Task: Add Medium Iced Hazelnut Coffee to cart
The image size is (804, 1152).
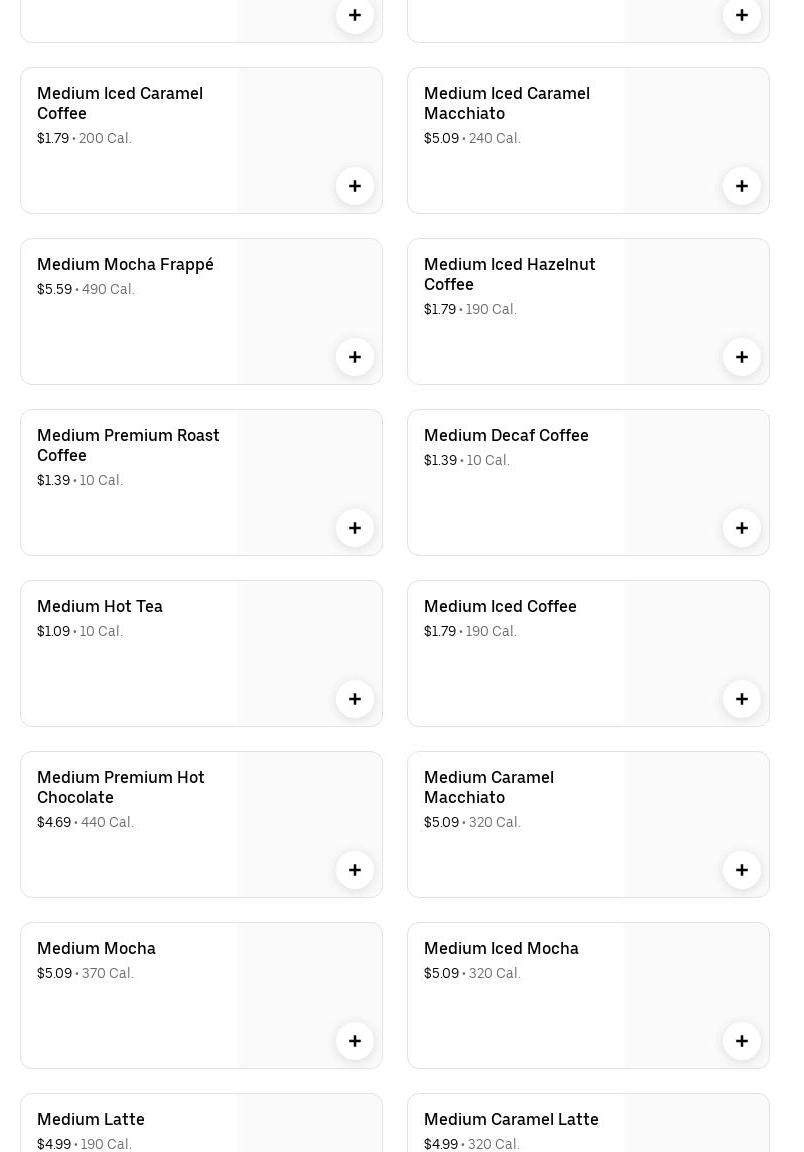Action: [742, 357]
